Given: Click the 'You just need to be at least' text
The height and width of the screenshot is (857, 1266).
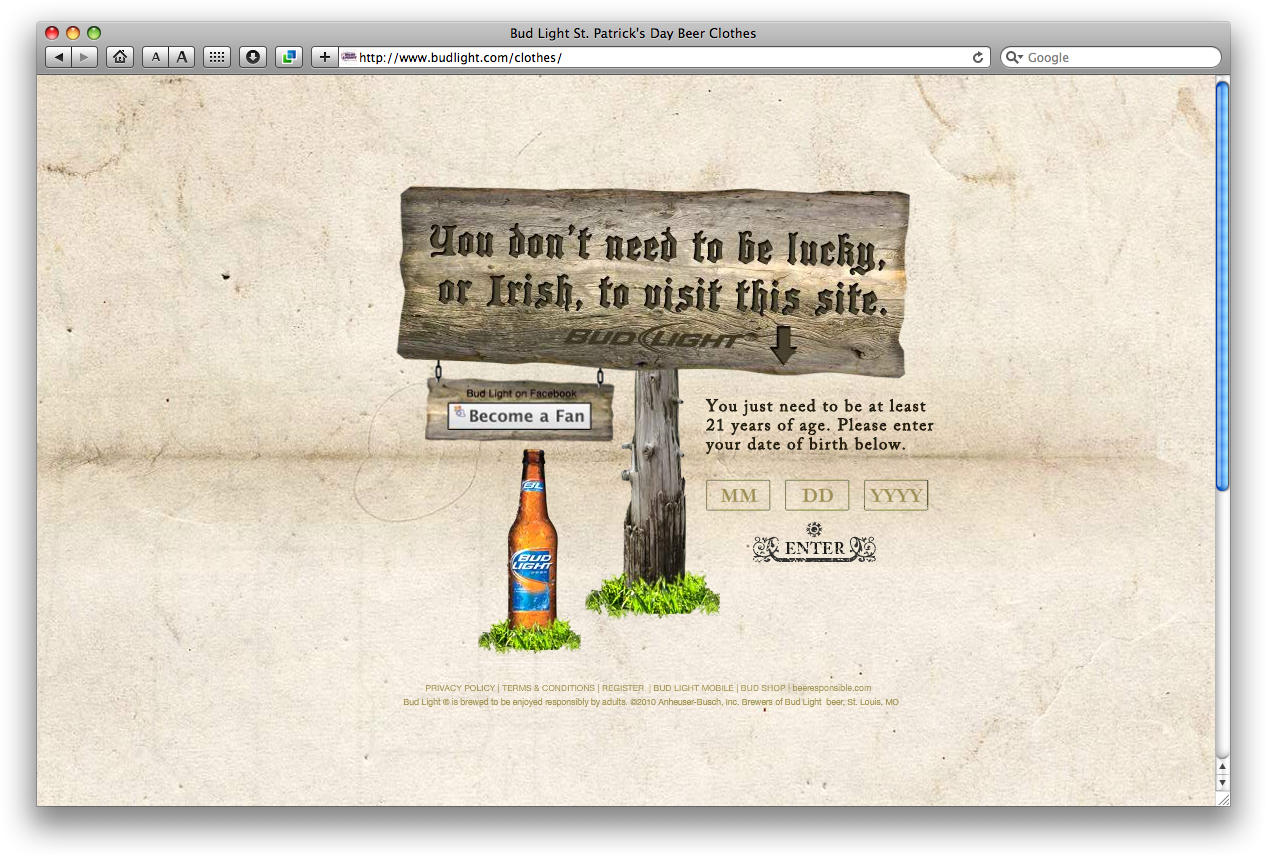Looking at the screenshot, I should (x=816, y=406).
